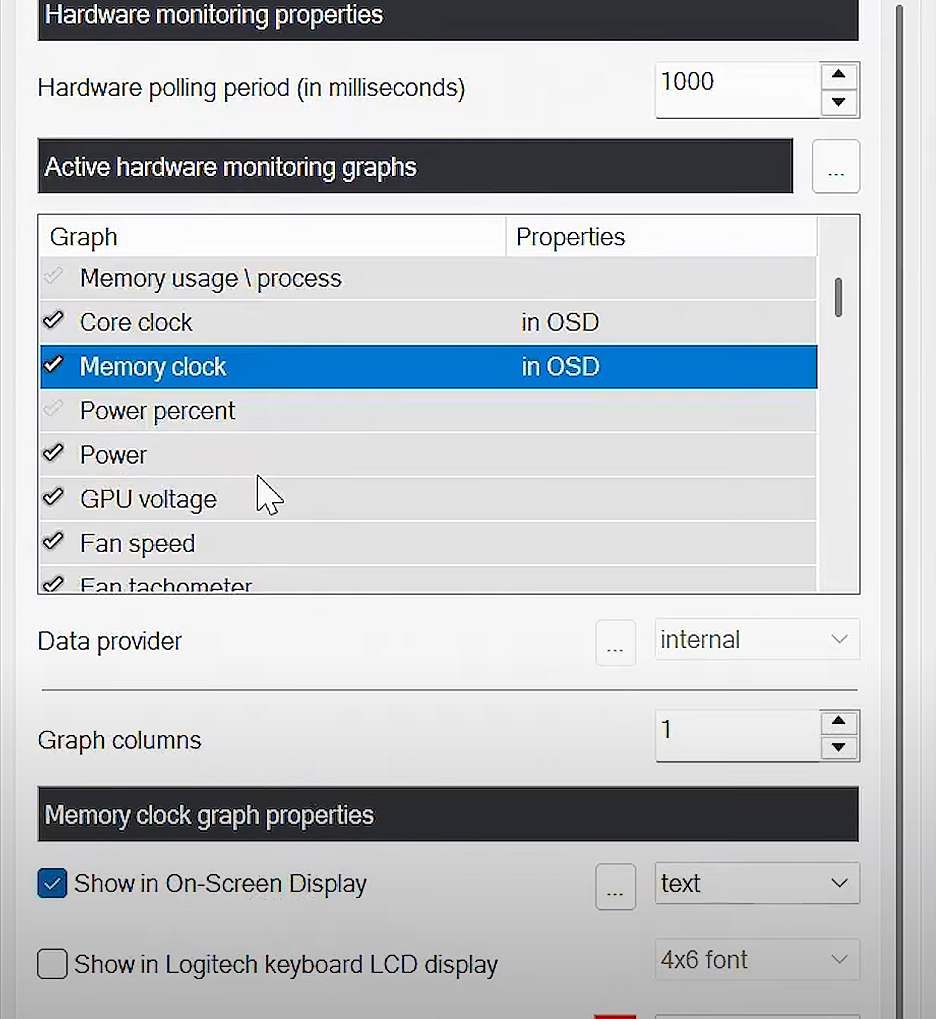Disable the Memory clock graph
Image resolution: width=936 pixels, height=1019 pixels.
(x=53, y=366)
